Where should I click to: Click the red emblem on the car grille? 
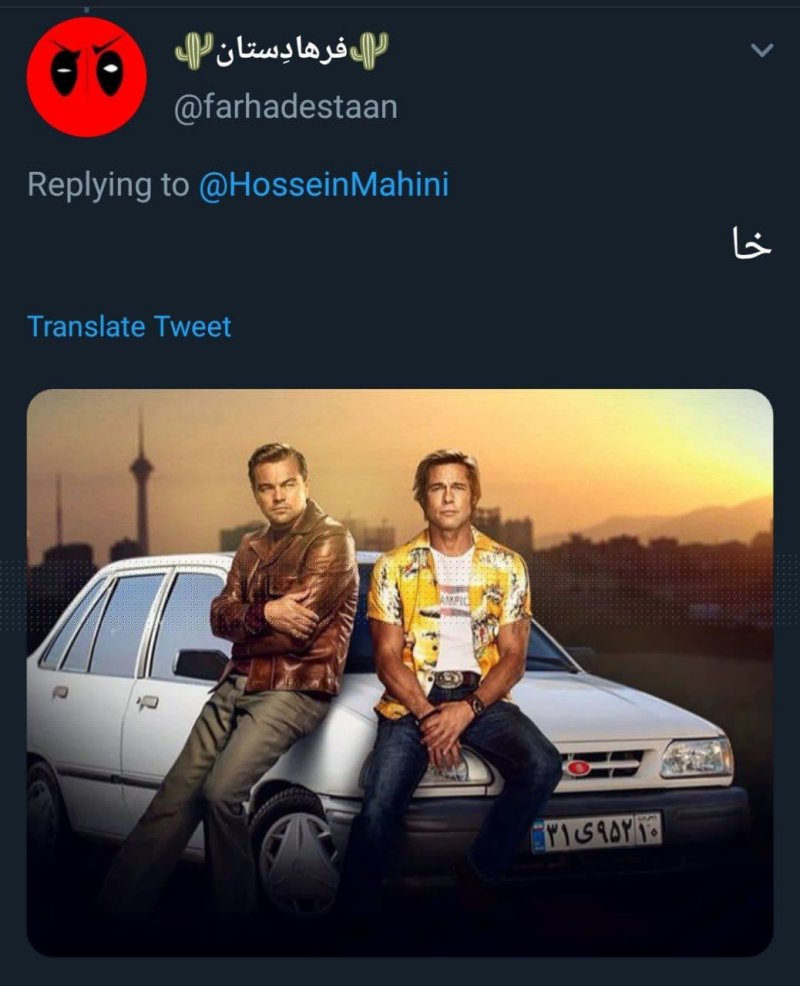[x=579, y=767]
